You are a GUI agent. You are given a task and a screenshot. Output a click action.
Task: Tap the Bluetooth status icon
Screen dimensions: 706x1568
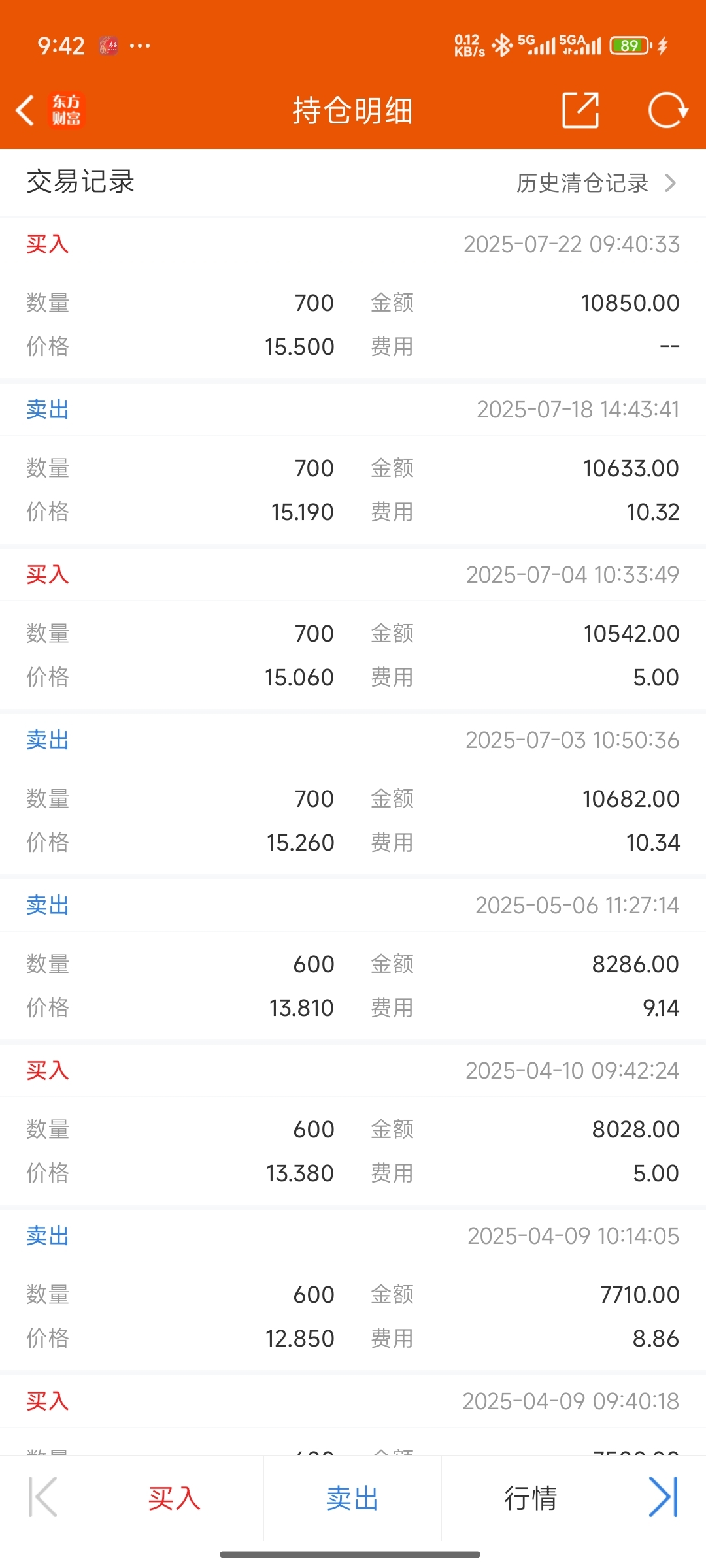pos(502,46)
